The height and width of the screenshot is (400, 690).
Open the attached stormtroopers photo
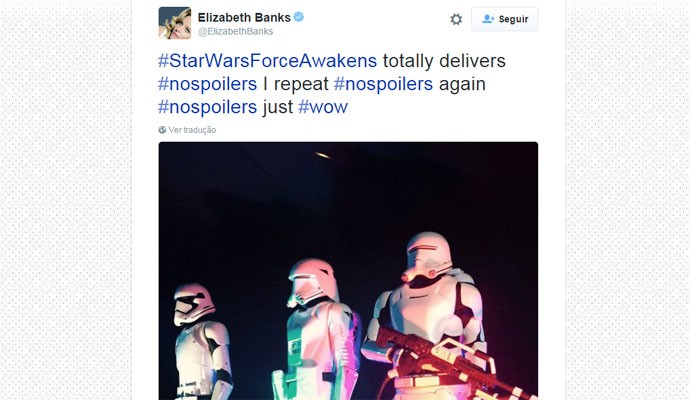point(348,271)
